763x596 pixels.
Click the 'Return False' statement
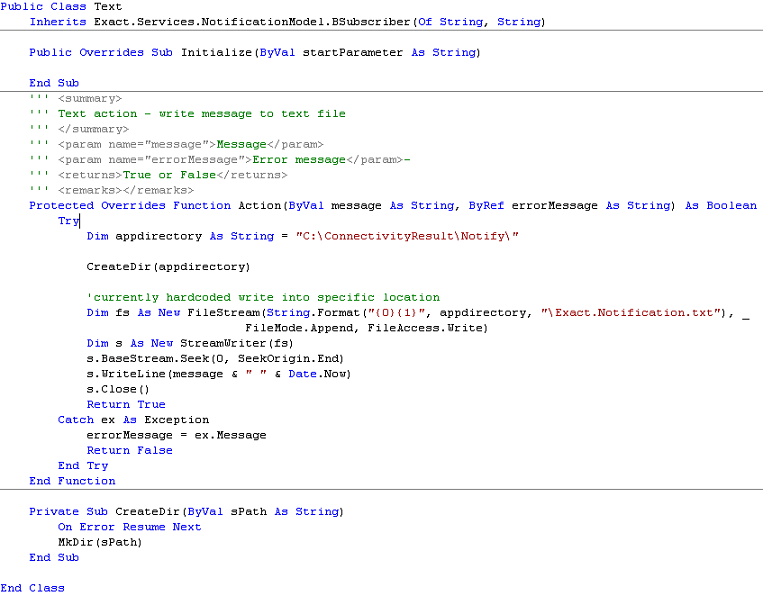[129, 451]
